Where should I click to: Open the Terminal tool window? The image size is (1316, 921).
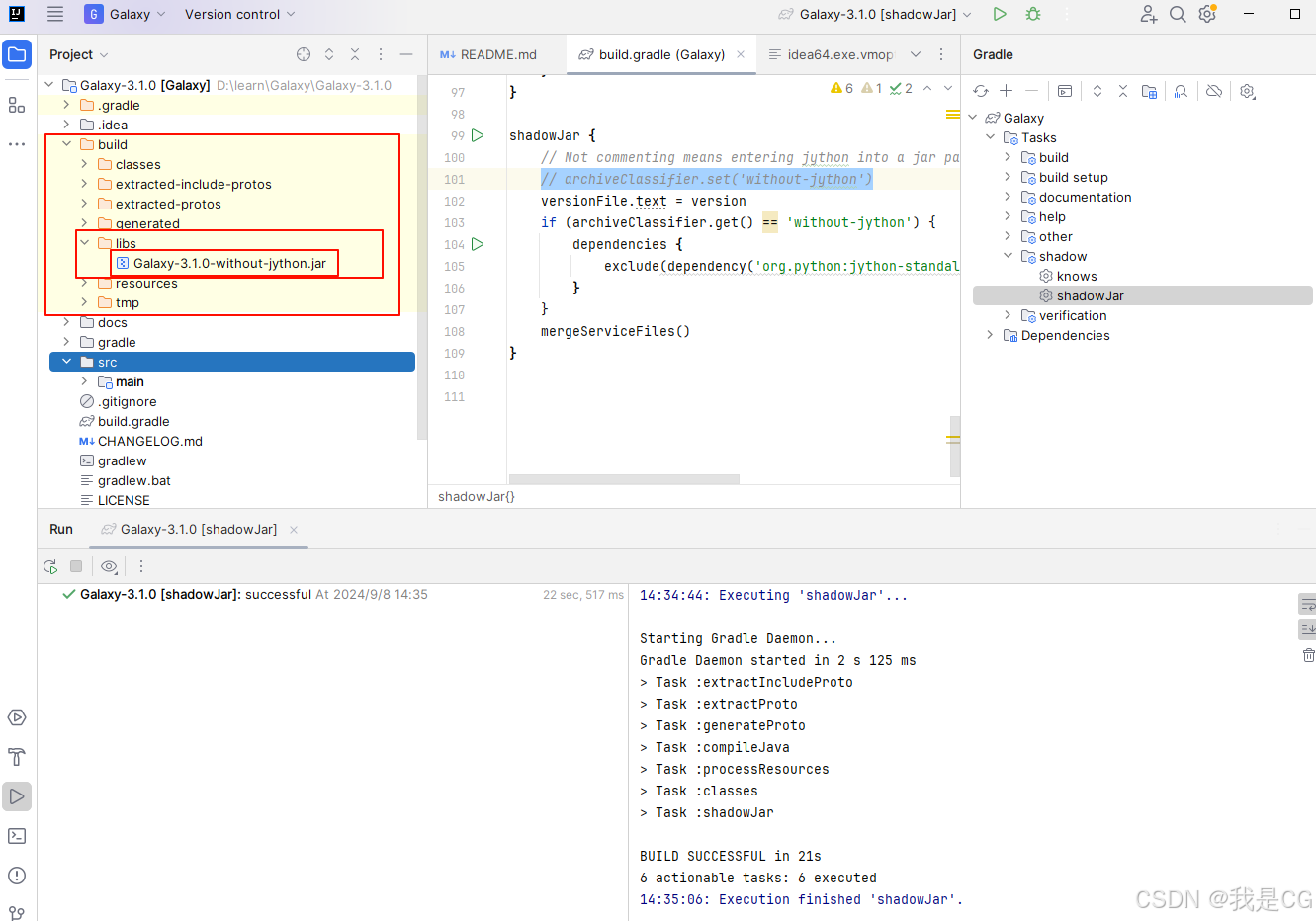click(x=17, y=836)
